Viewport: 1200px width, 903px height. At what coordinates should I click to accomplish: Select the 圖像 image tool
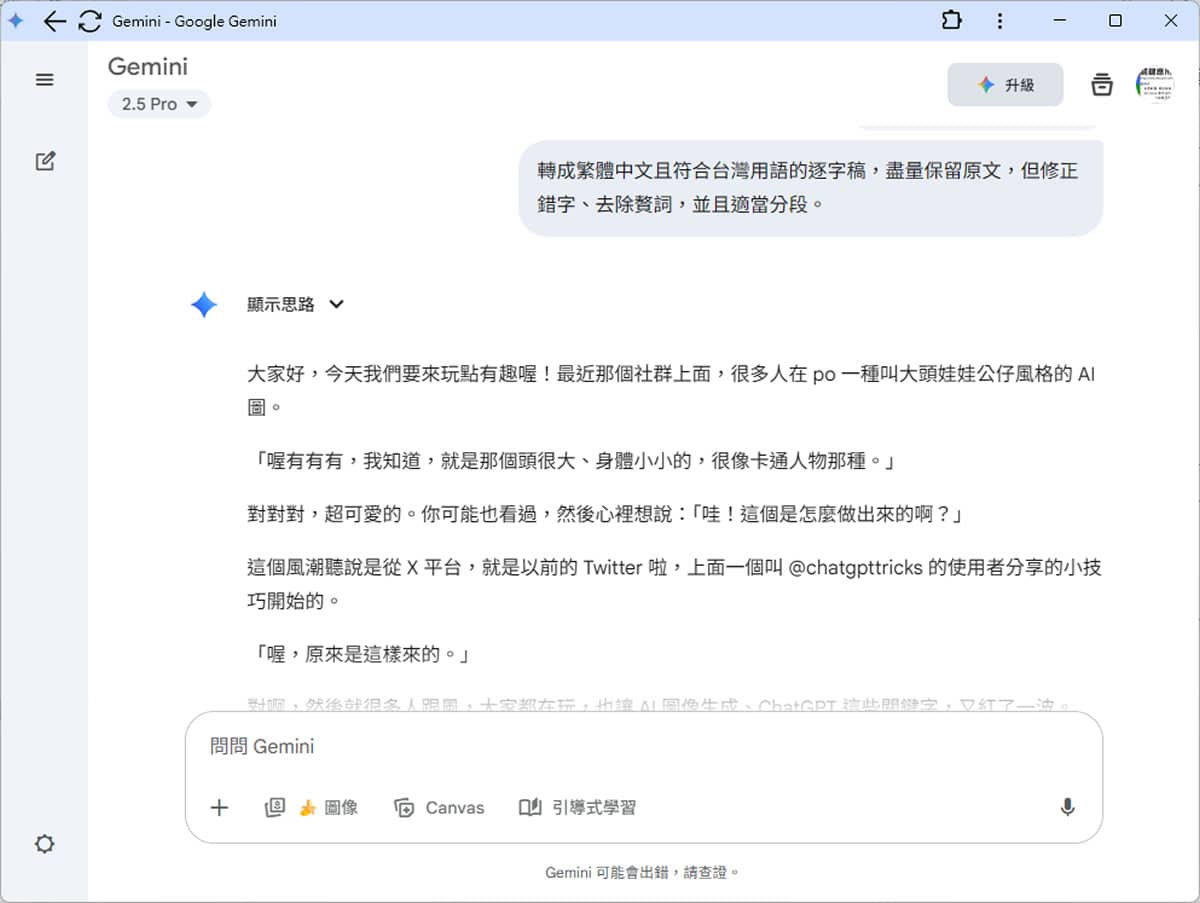pos(311,807)
